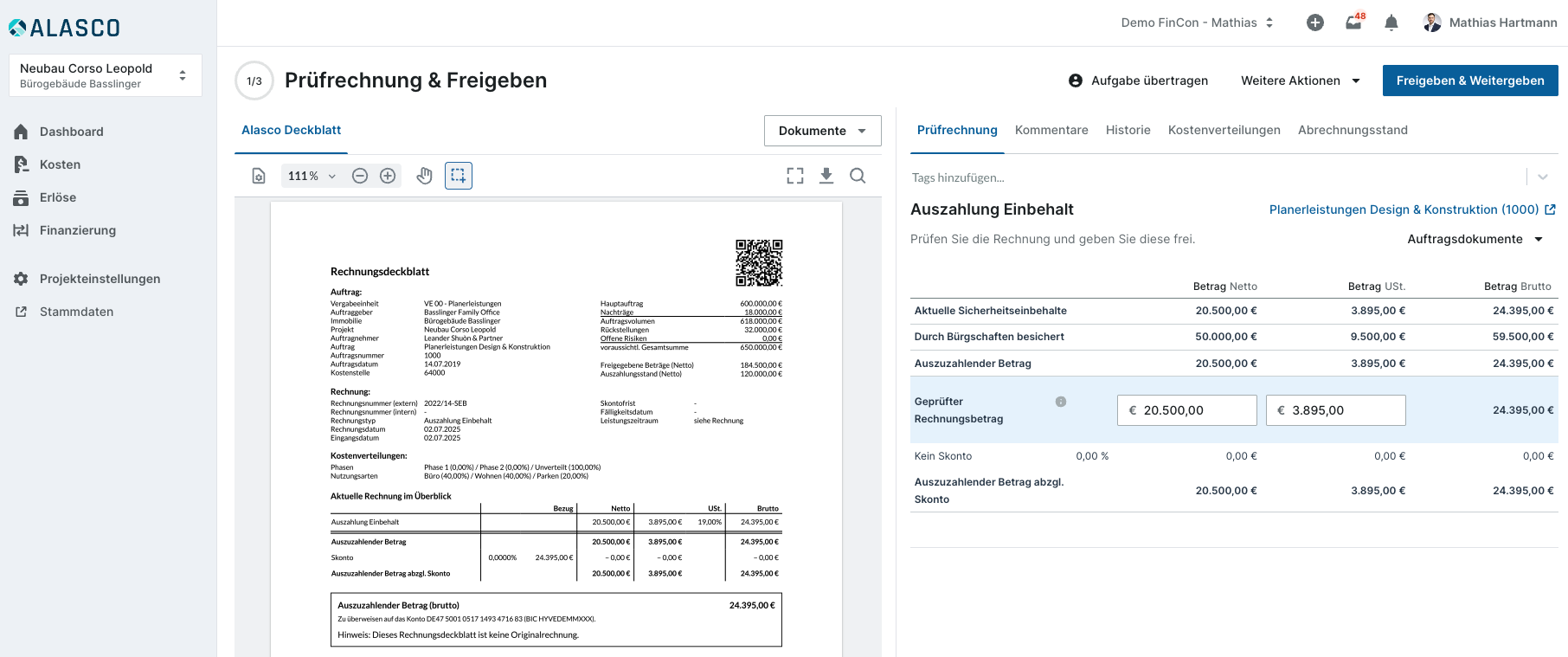Switch to the Kommentare tab
Image resolution: width=1568 pixels, height=657 pixels.
pos(1051,130)
